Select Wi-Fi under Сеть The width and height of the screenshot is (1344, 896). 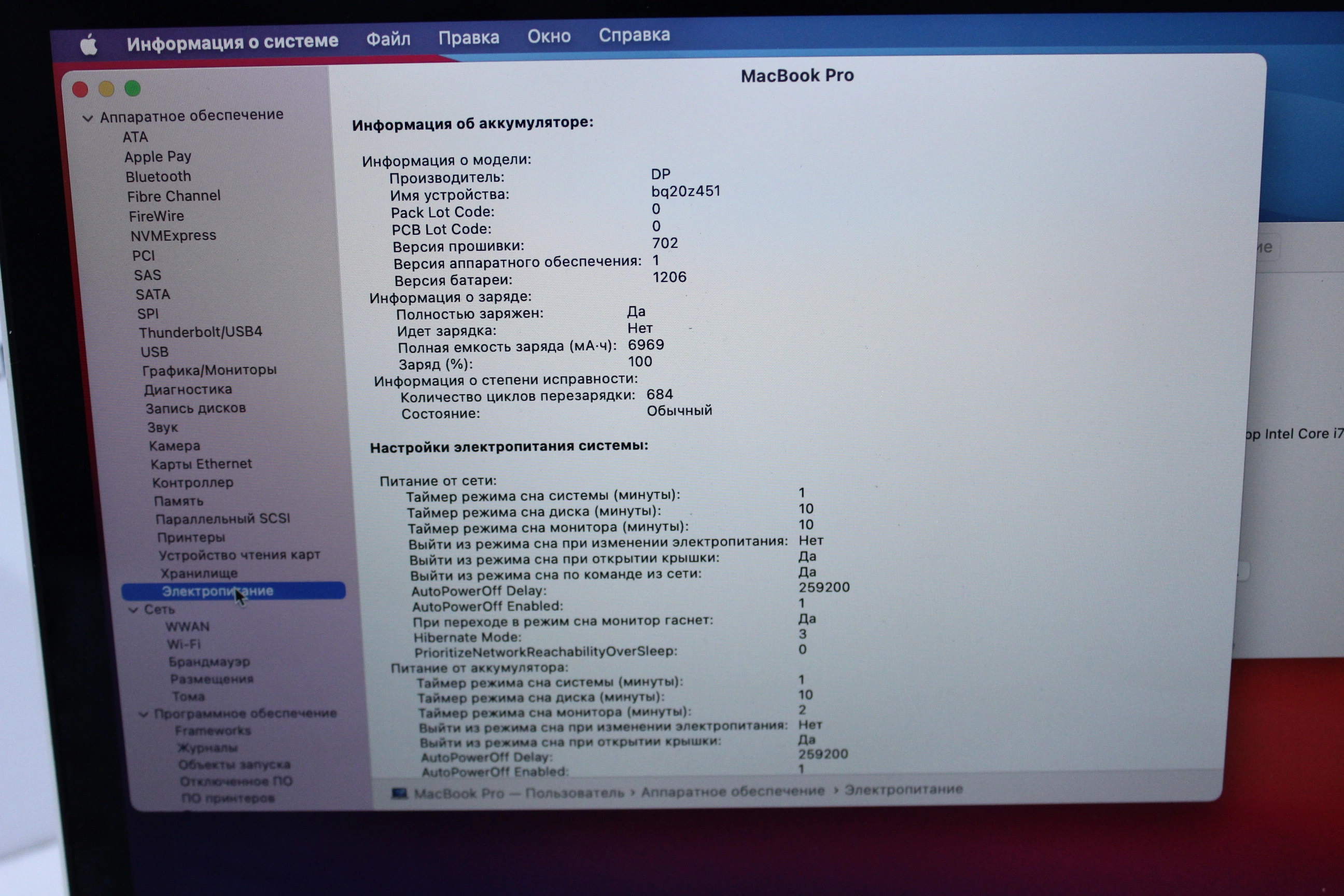point(184,645)
